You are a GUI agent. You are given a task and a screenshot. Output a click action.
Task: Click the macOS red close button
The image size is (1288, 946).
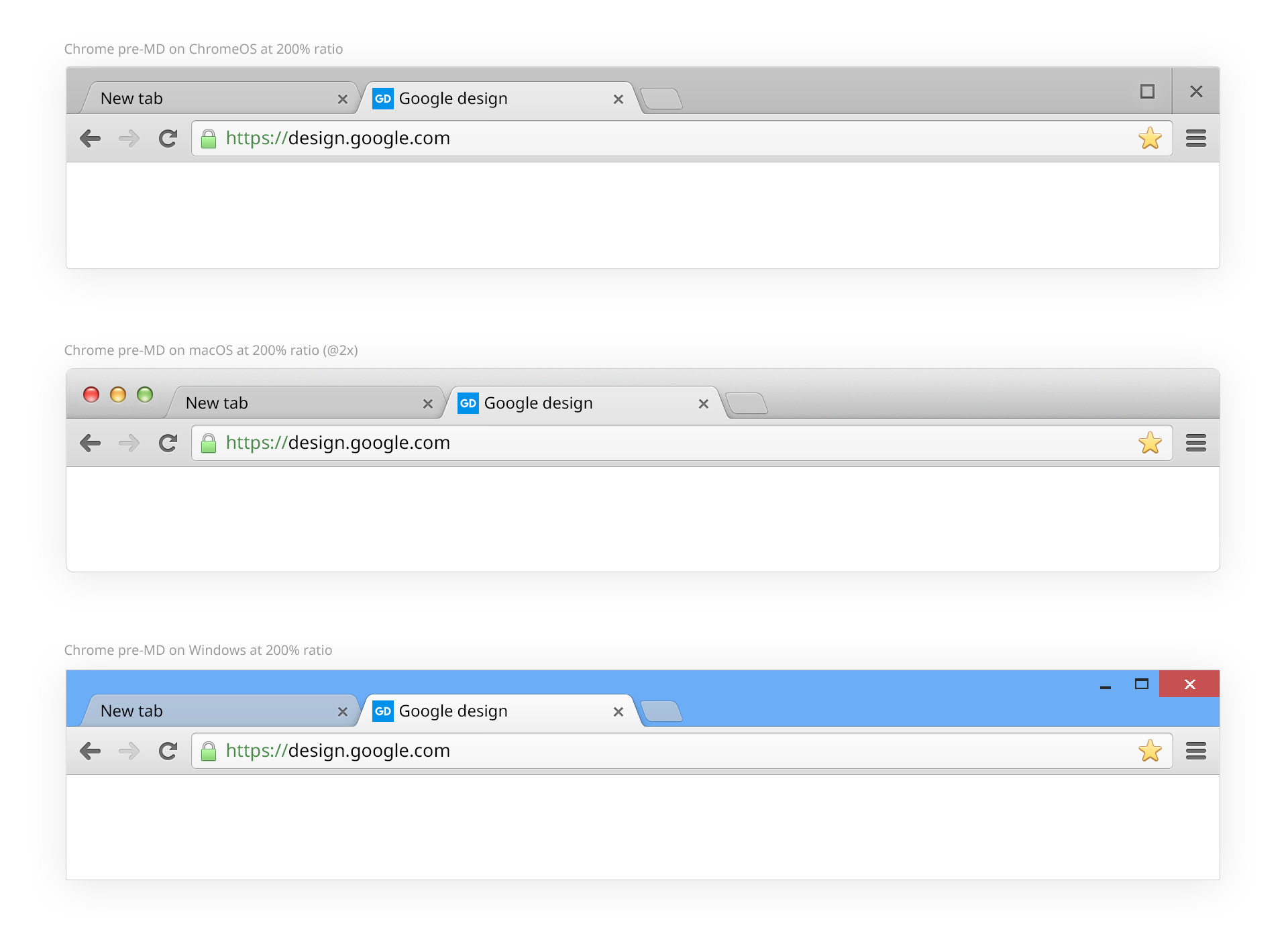pos(91,395)
